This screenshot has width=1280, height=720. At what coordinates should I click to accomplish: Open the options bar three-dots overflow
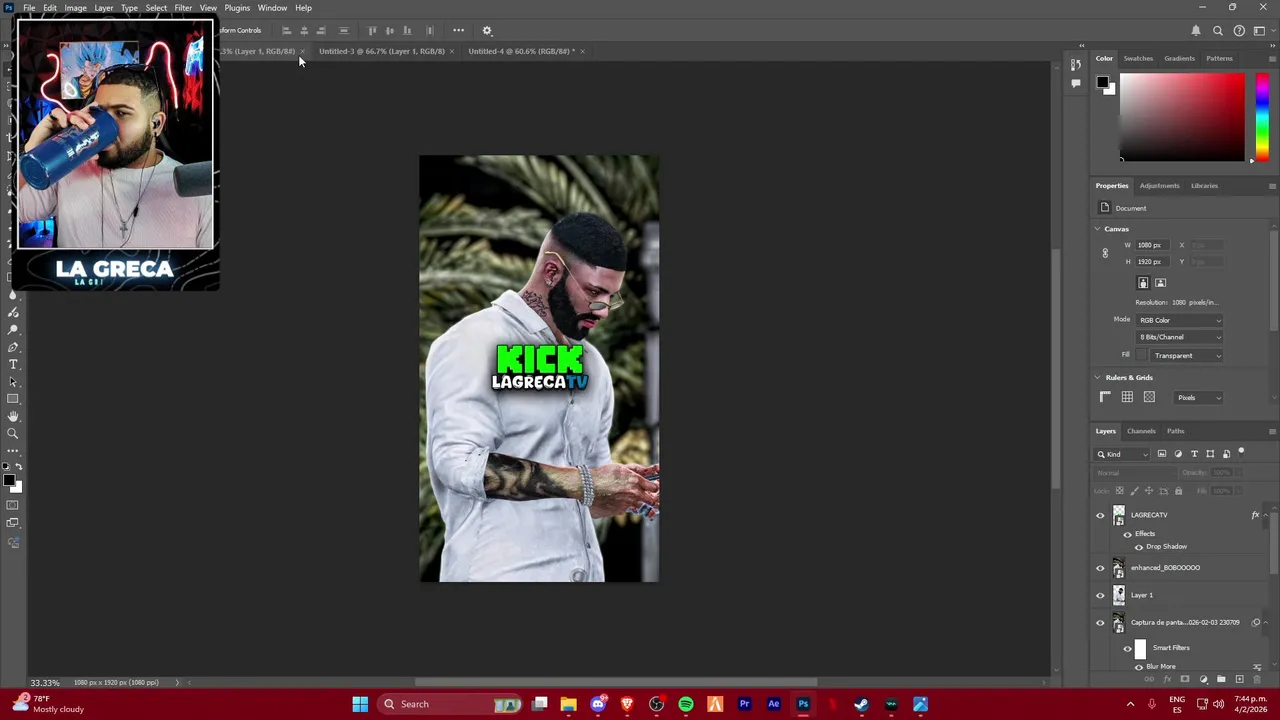(458, 31)
